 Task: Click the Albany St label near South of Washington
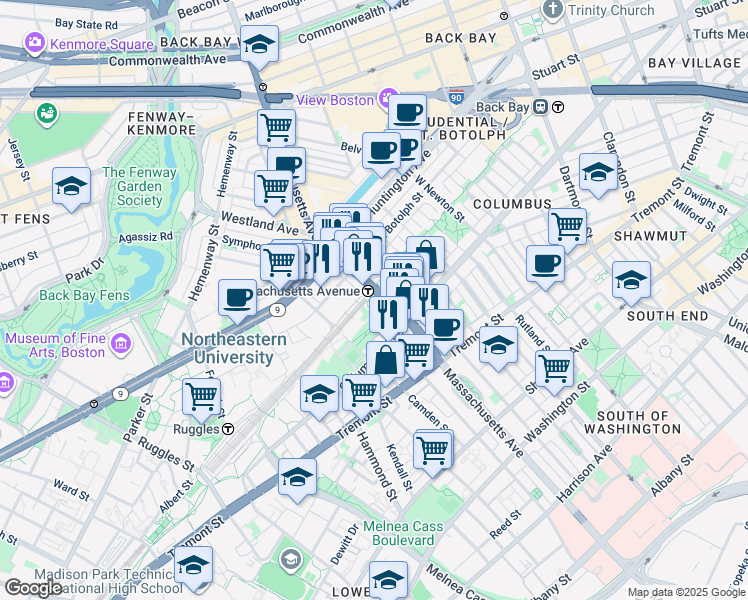pos(672,476)
